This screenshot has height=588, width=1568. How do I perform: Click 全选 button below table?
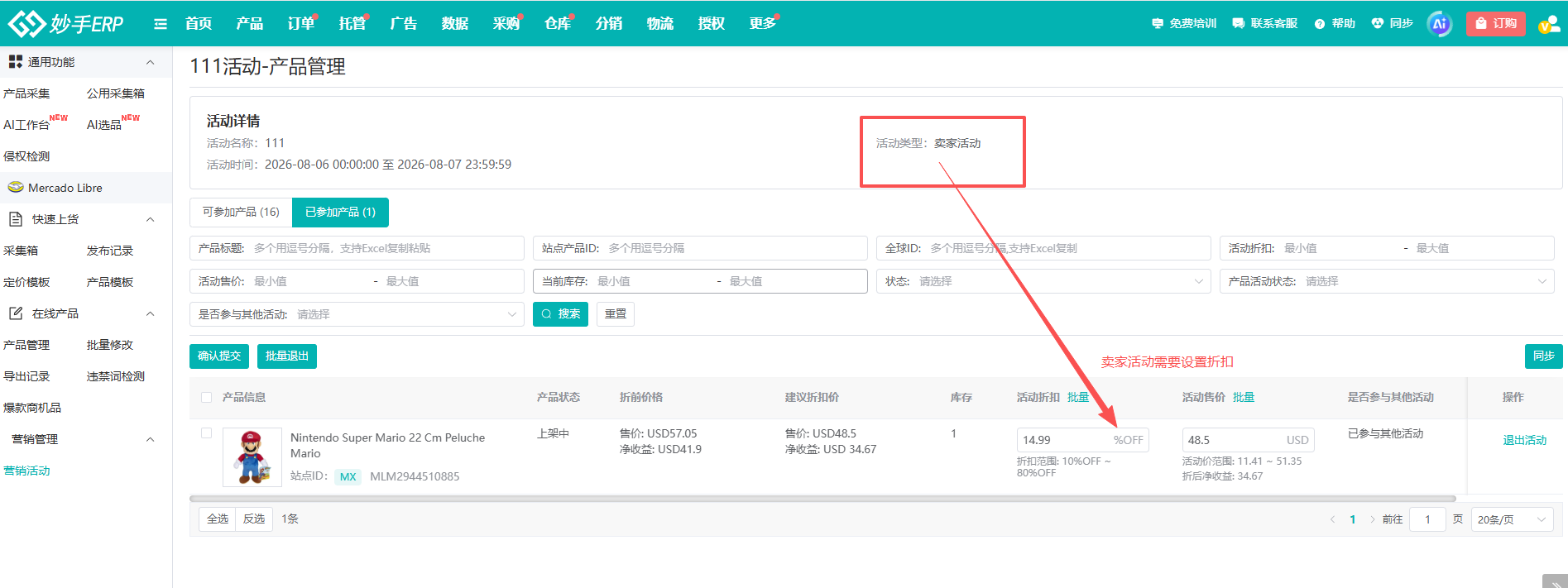coord(218,519)
